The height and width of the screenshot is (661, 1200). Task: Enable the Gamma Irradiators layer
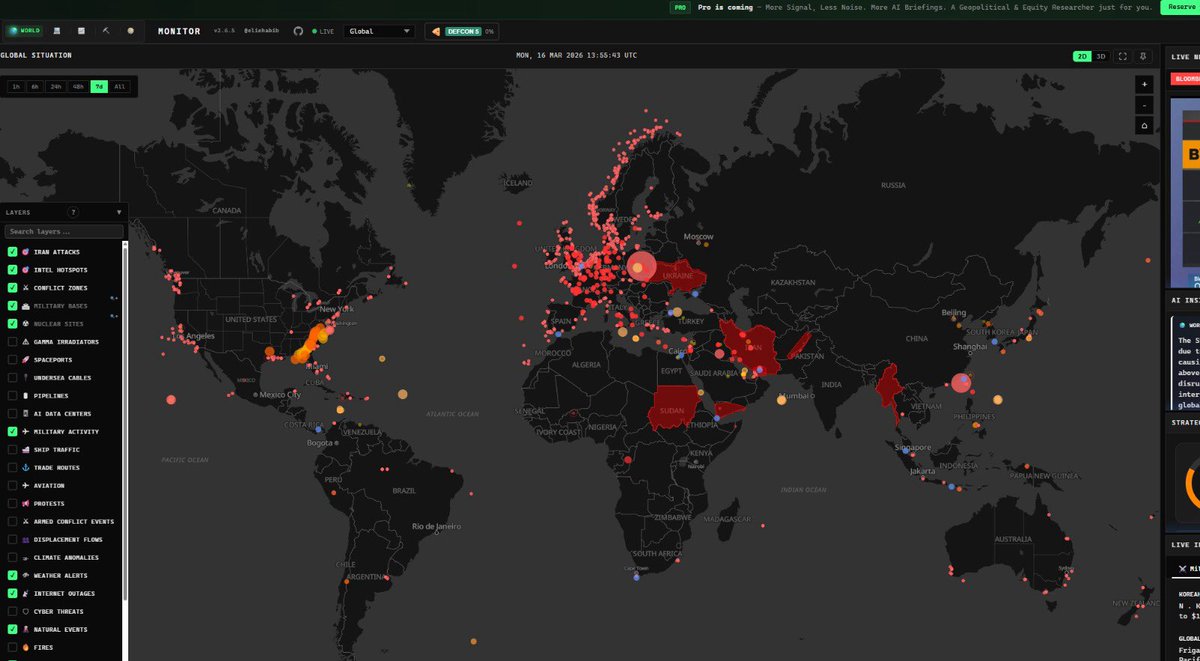click(12, 342)
